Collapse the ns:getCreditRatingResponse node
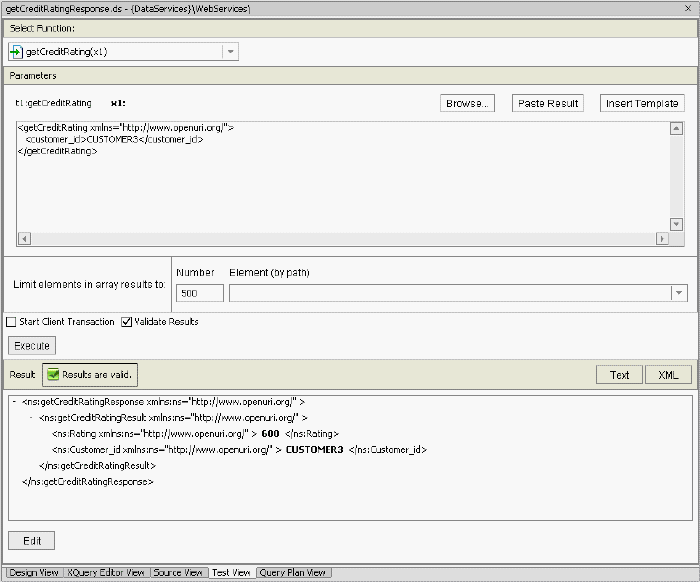700x582 pixels. pyautogui.click(x=15, y=402)
